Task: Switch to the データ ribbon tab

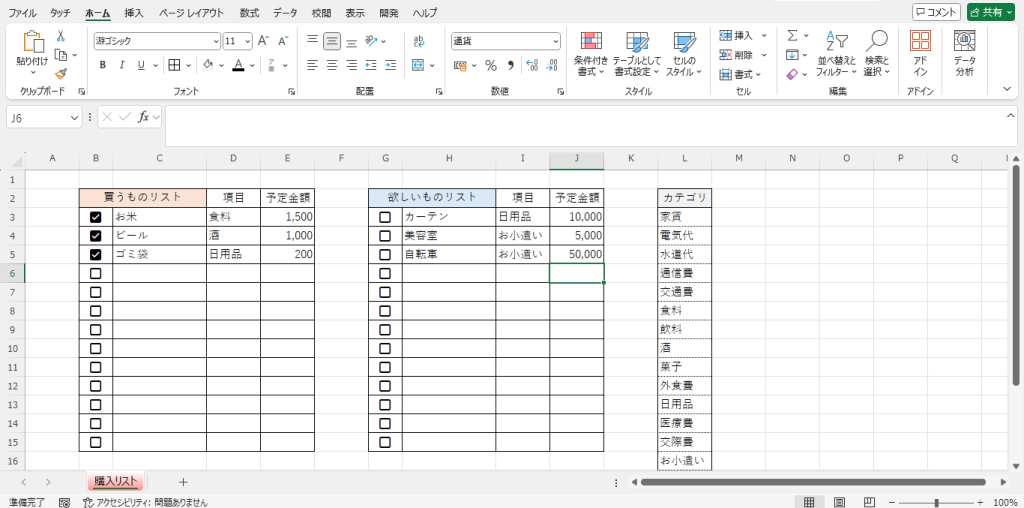Action: (285, 13)
